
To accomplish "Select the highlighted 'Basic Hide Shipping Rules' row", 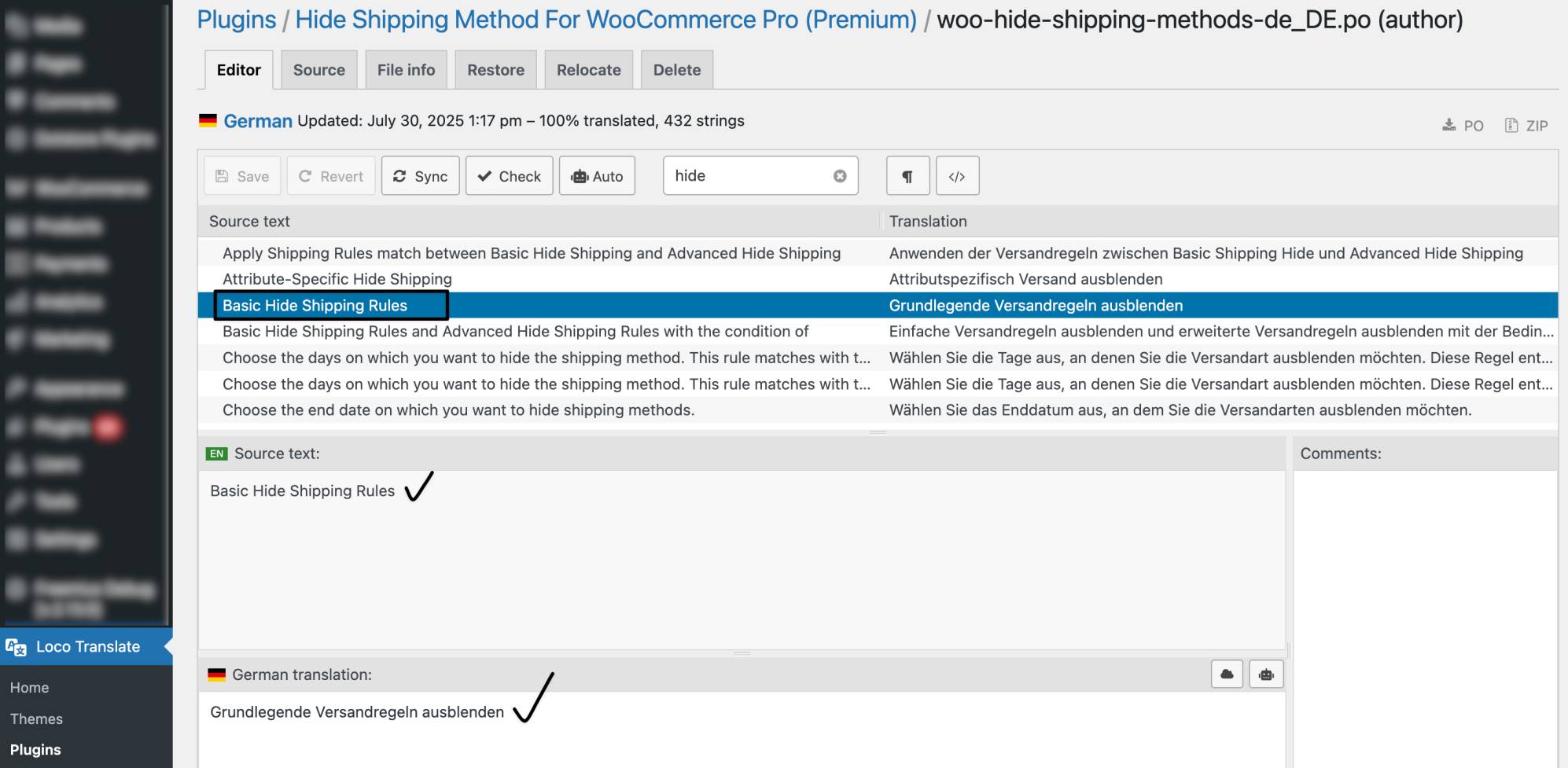I will coord(878,305).
